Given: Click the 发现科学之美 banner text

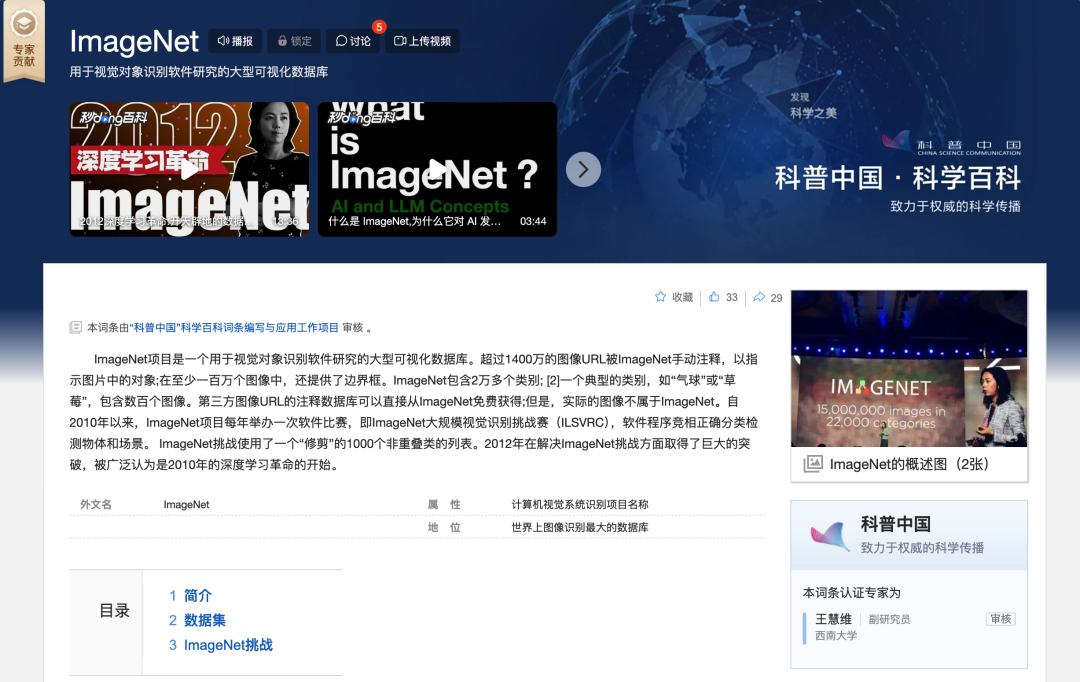Looking at the screenshot, I should tap(813, 105).
